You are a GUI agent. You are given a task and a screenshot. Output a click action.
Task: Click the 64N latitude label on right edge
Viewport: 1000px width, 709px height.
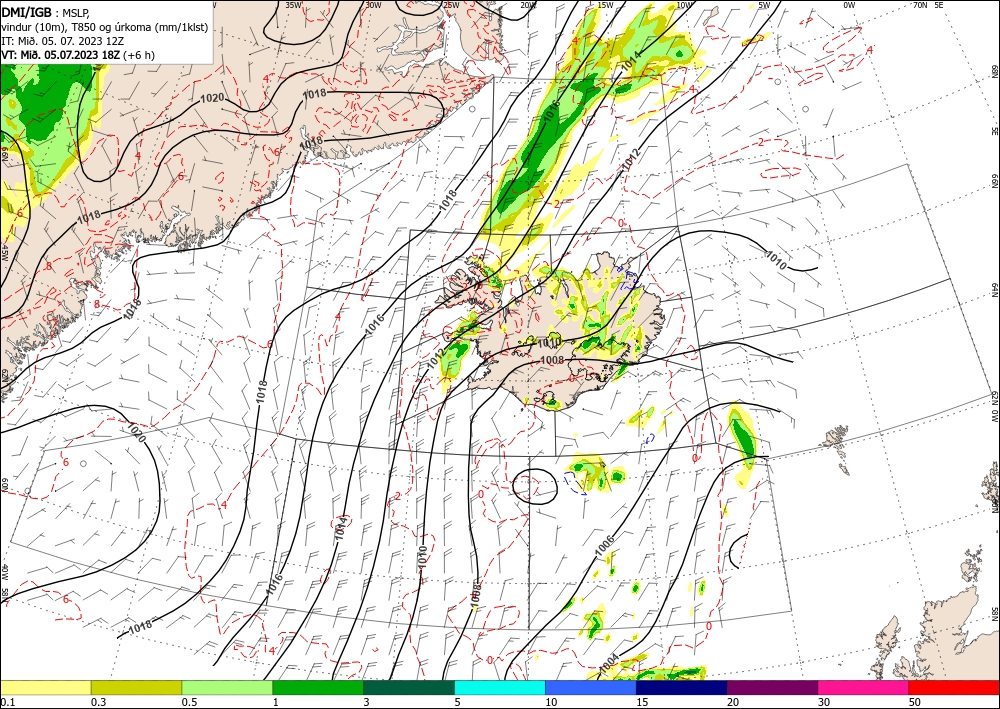[x=995, y=290]
